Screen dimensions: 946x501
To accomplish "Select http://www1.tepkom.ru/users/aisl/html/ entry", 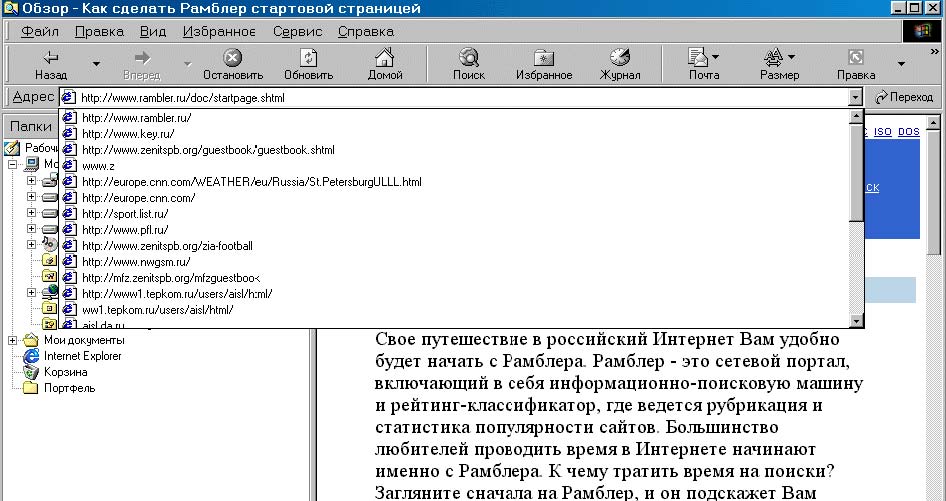I will pyautogui.click(x=455, y=294).
